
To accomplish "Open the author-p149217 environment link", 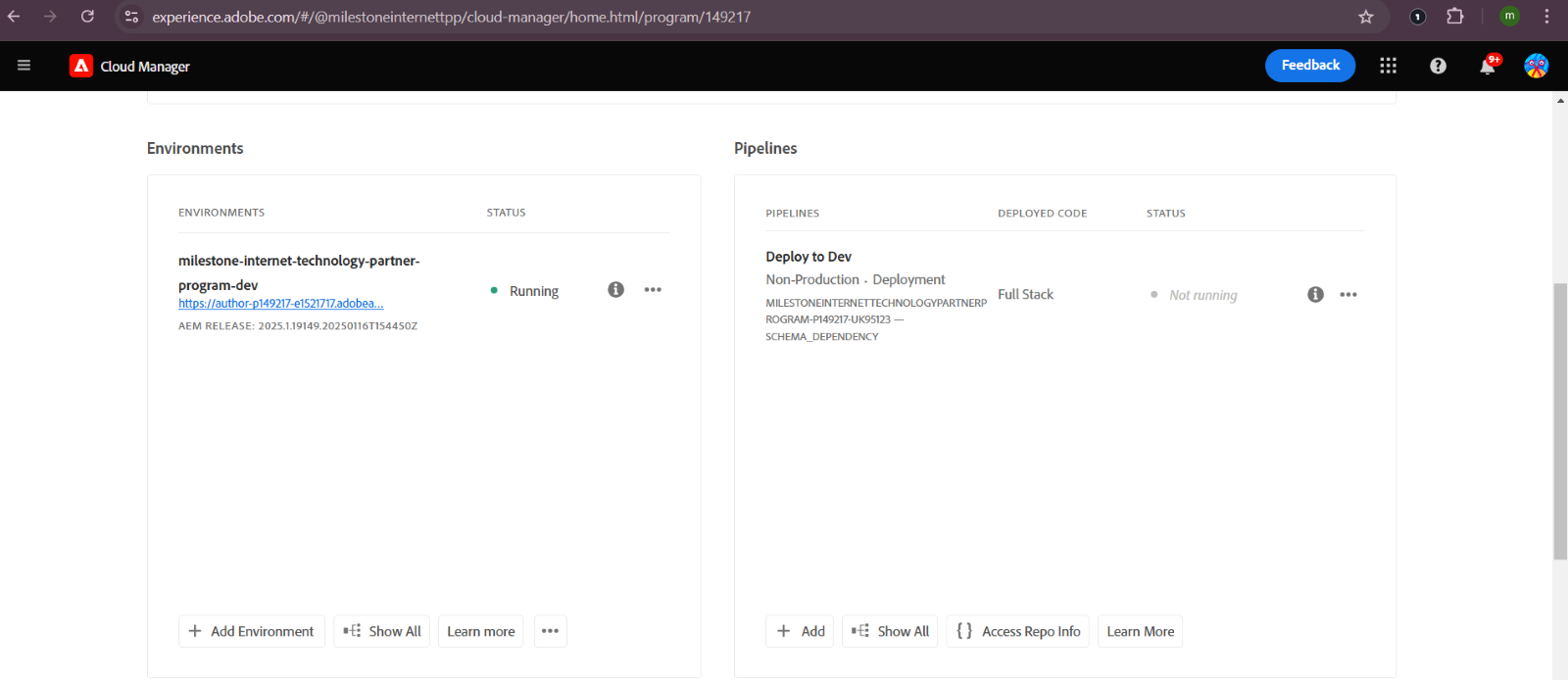I will [x=281, y=304].
